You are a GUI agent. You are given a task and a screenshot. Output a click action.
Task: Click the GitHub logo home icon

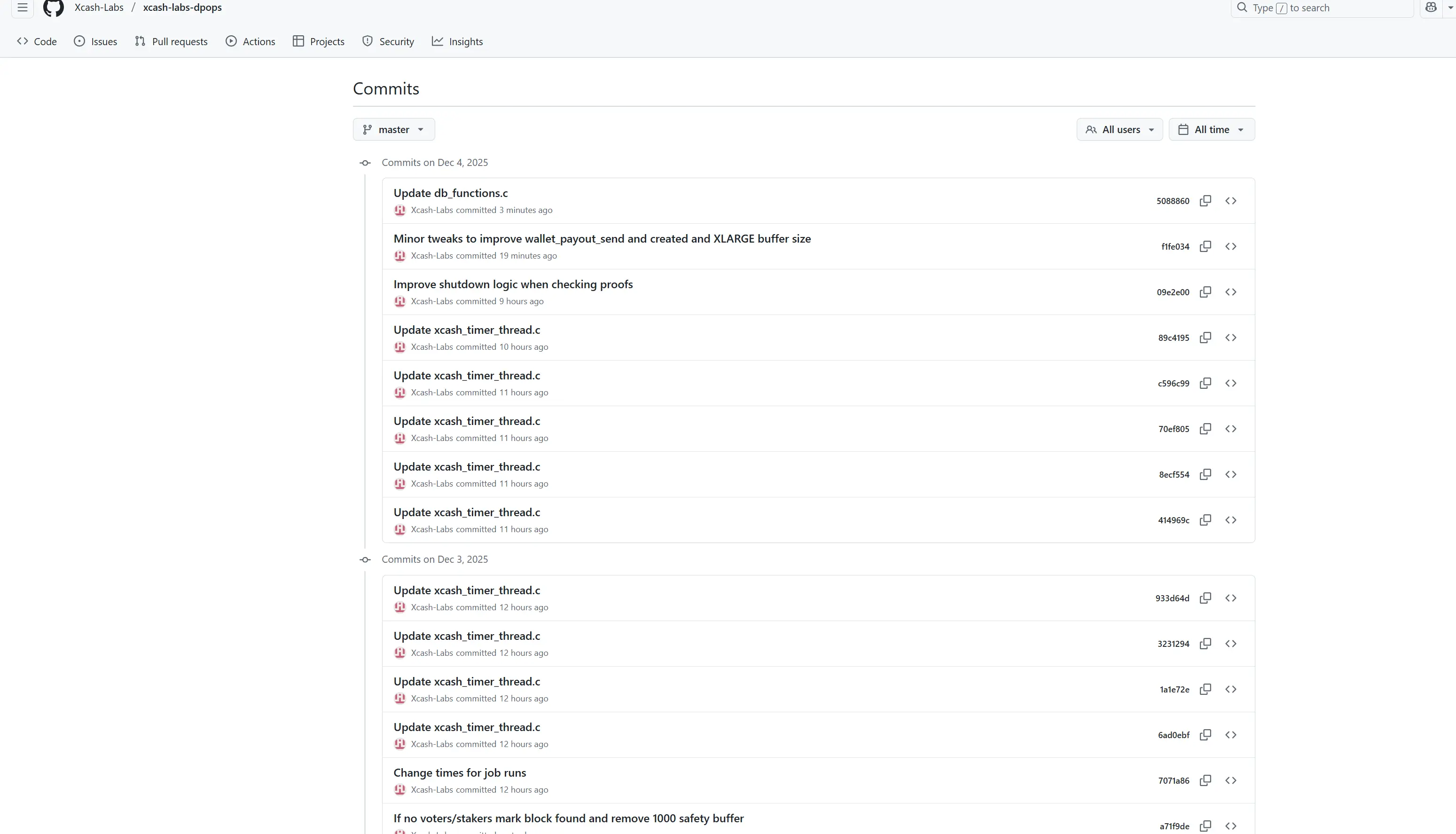[x=53, y=8]
